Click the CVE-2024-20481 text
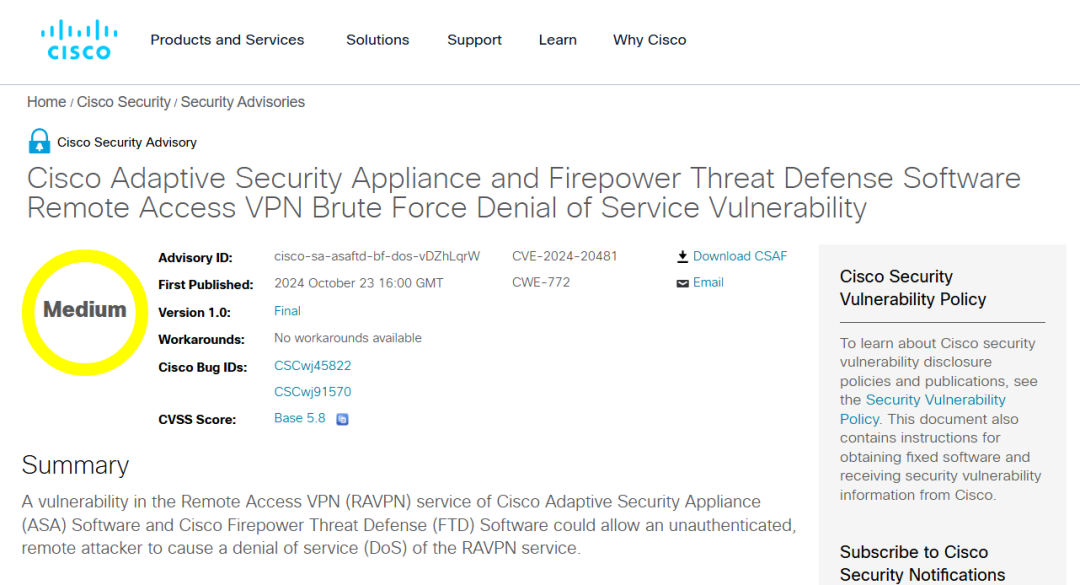 [565, 256]
